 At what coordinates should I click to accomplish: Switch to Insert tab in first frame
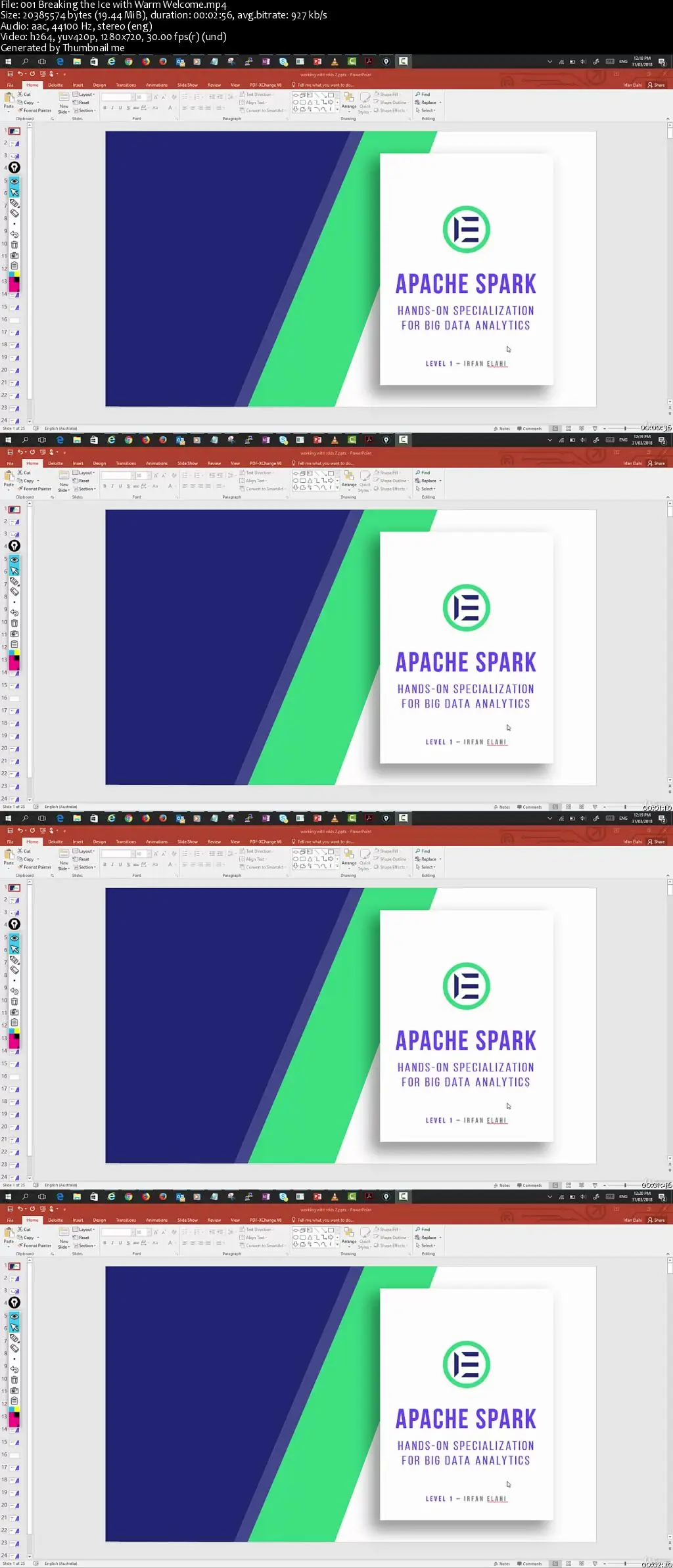[78, 85]
